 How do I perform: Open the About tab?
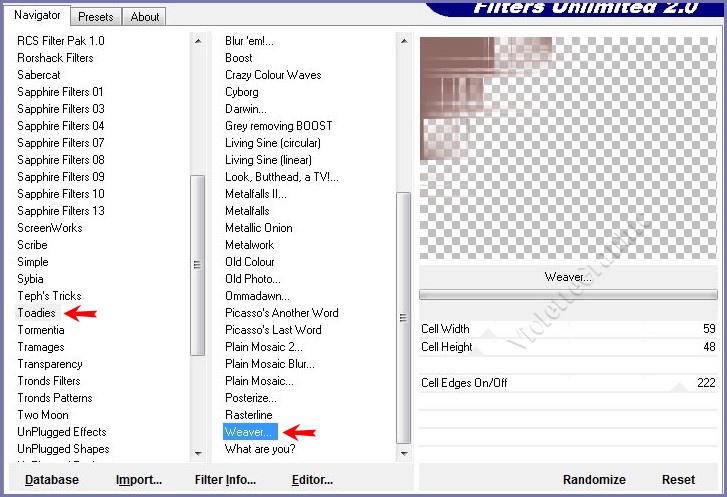(x=145, y=17)
